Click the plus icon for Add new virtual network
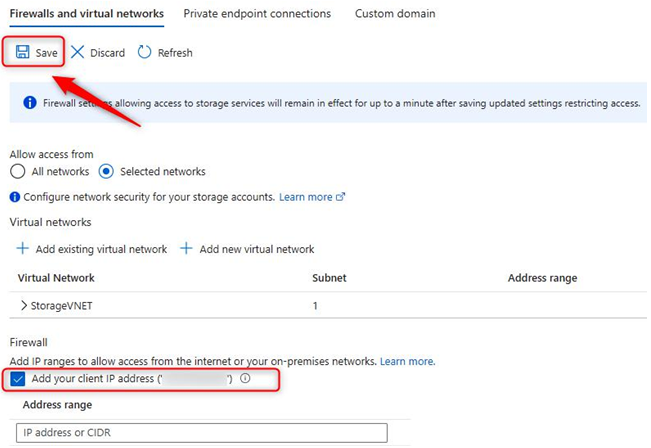Image resolution: width=651 pixels, height=448 pixels. click(186, 248)
